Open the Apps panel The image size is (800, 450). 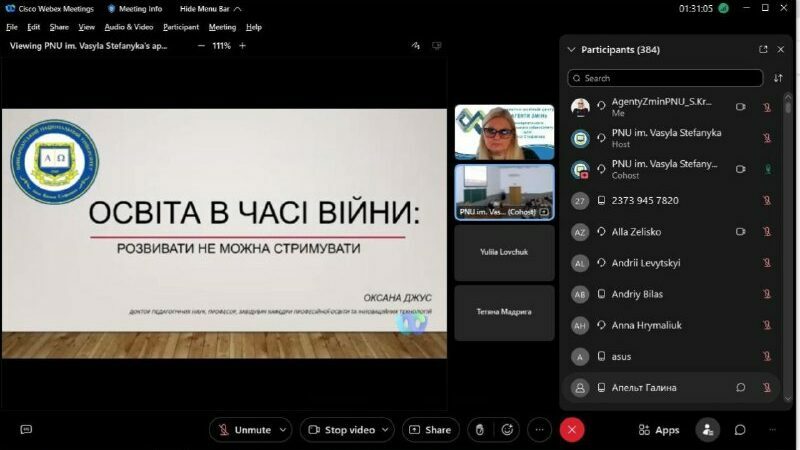tap(659, 430)
